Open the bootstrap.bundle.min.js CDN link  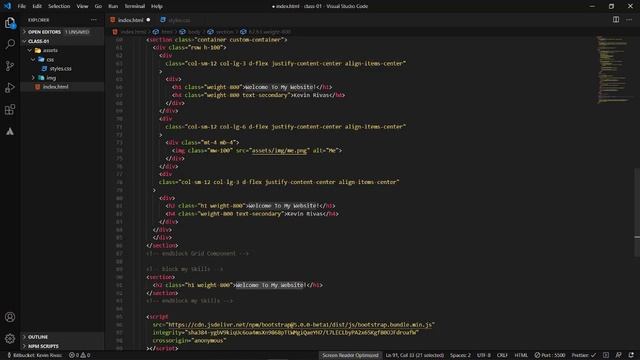tap(300, 324)
